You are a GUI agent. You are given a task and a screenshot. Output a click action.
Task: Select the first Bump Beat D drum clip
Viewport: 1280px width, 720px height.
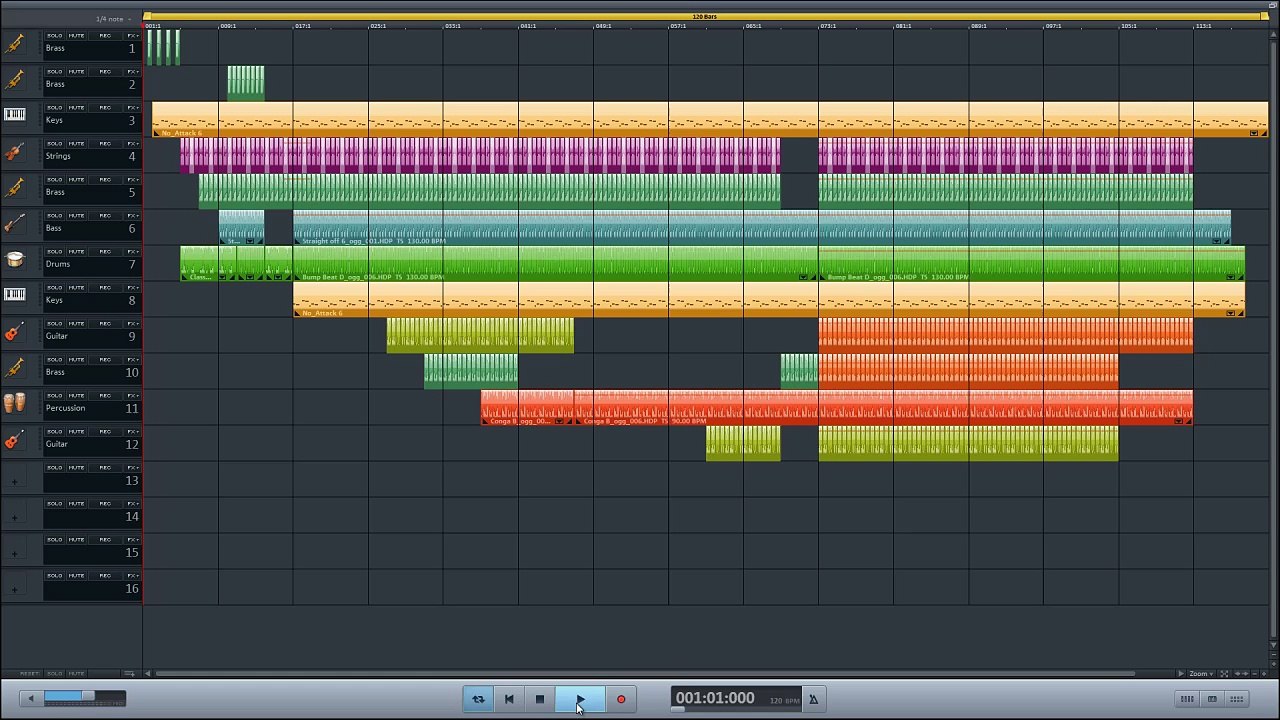(x=555, y=263)
